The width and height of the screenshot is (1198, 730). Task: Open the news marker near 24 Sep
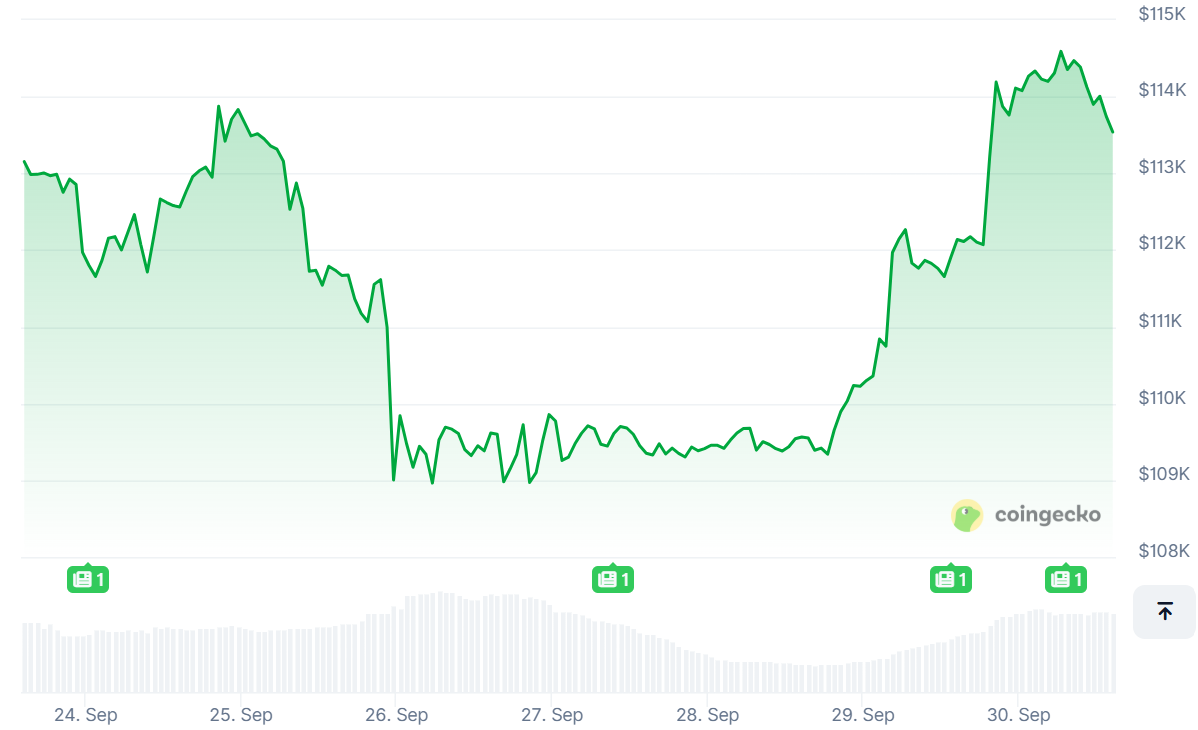click(x=87, y=578)
